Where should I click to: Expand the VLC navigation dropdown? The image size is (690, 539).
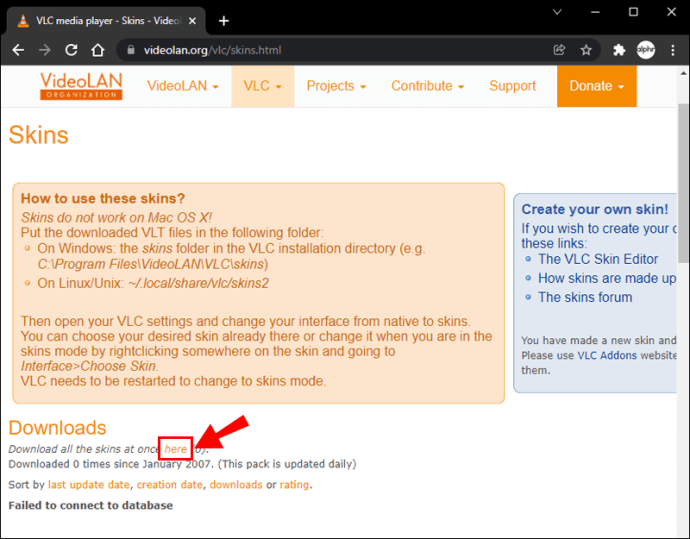pos(262,86)
